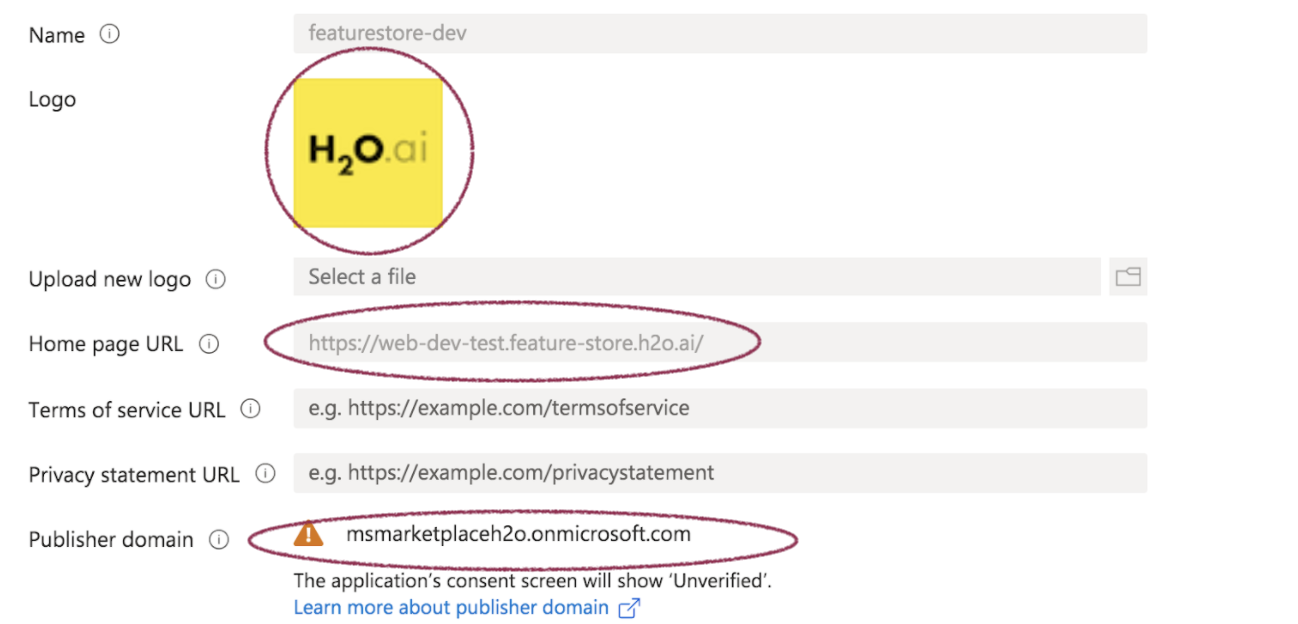This screenshot has width=1298, height=624.
Task: Click the msmarketplaceh2o.onmicrosoft.com domain text
Action: coord(518,534)
